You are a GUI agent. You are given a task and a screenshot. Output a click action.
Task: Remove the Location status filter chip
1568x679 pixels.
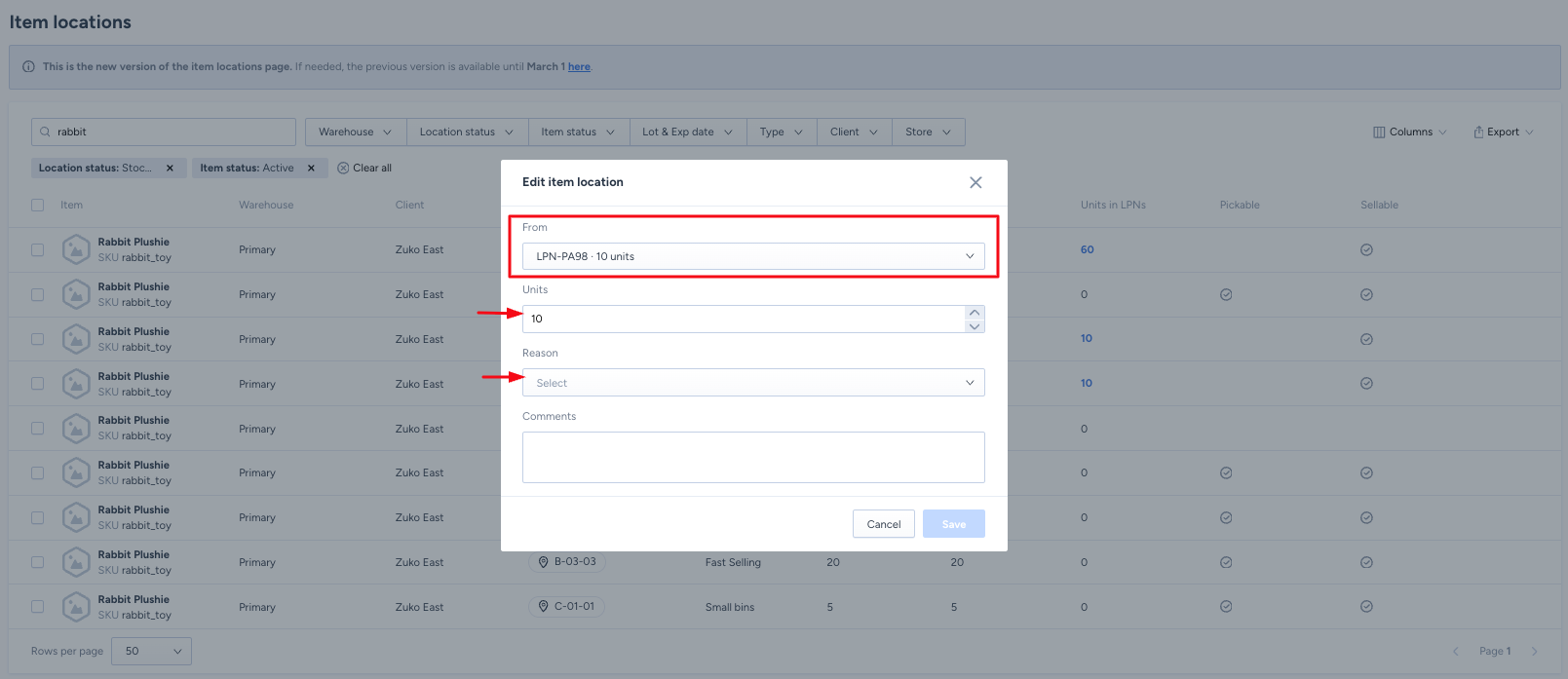click(170, 169)
